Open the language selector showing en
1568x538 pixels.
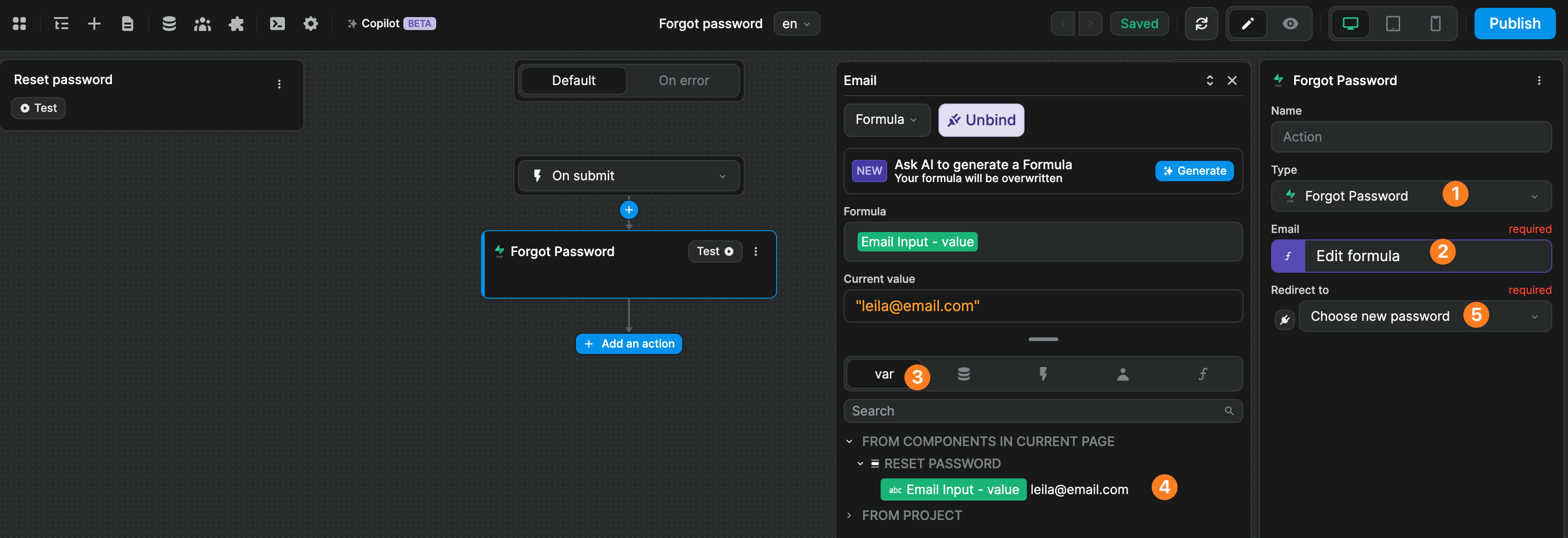pyautogui.click(x=796, y=23)
